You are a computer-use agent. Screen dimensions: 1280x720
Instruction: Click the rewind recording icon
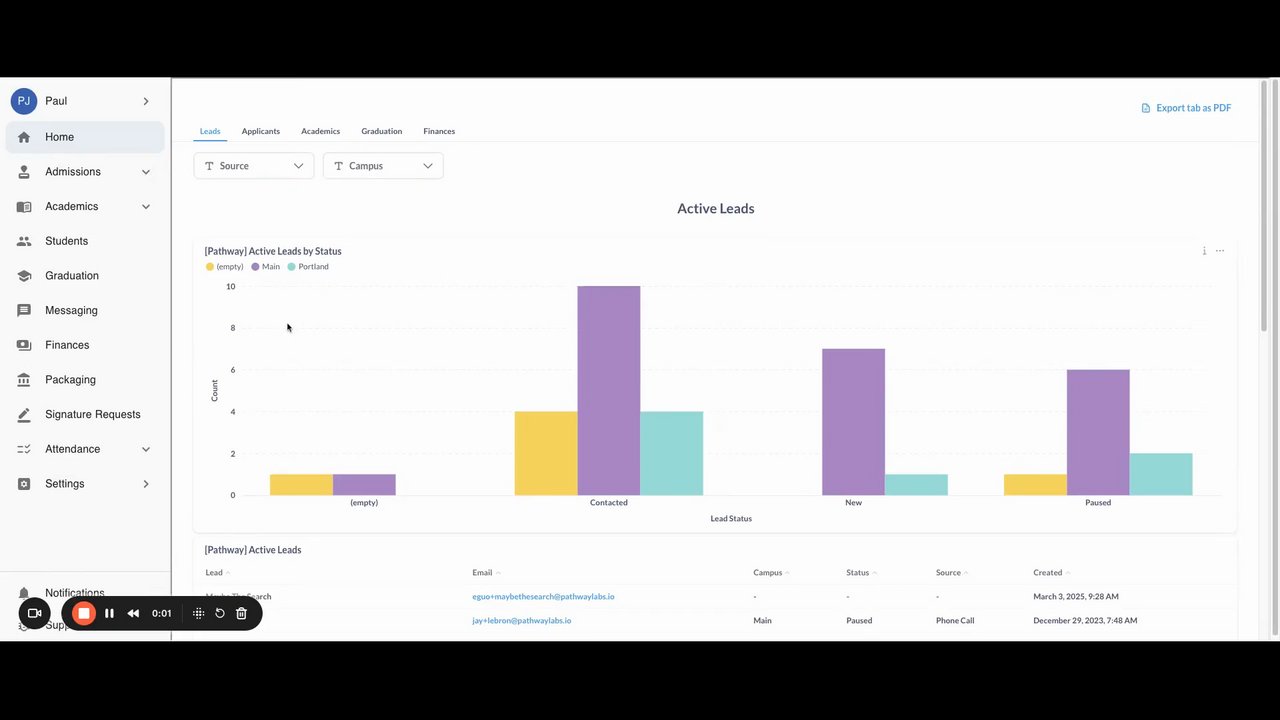(133, 613)
